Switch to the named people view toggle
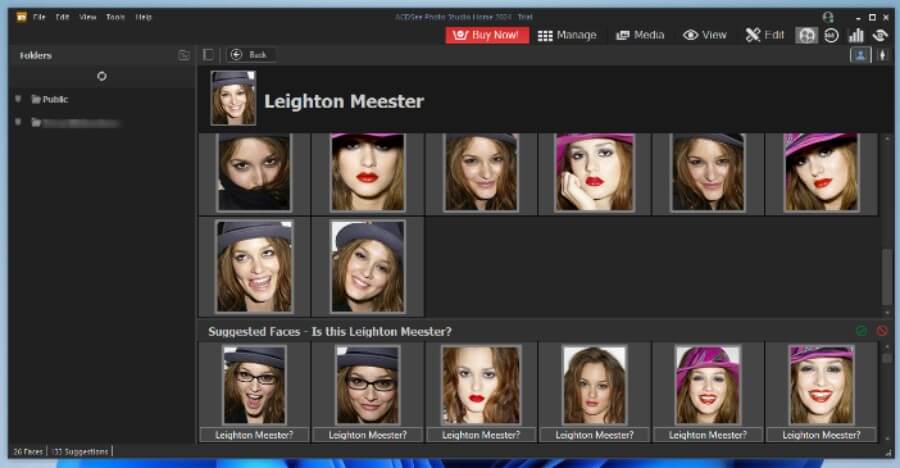The height and width of the screenshot is (468, 900). click(859, 55)
